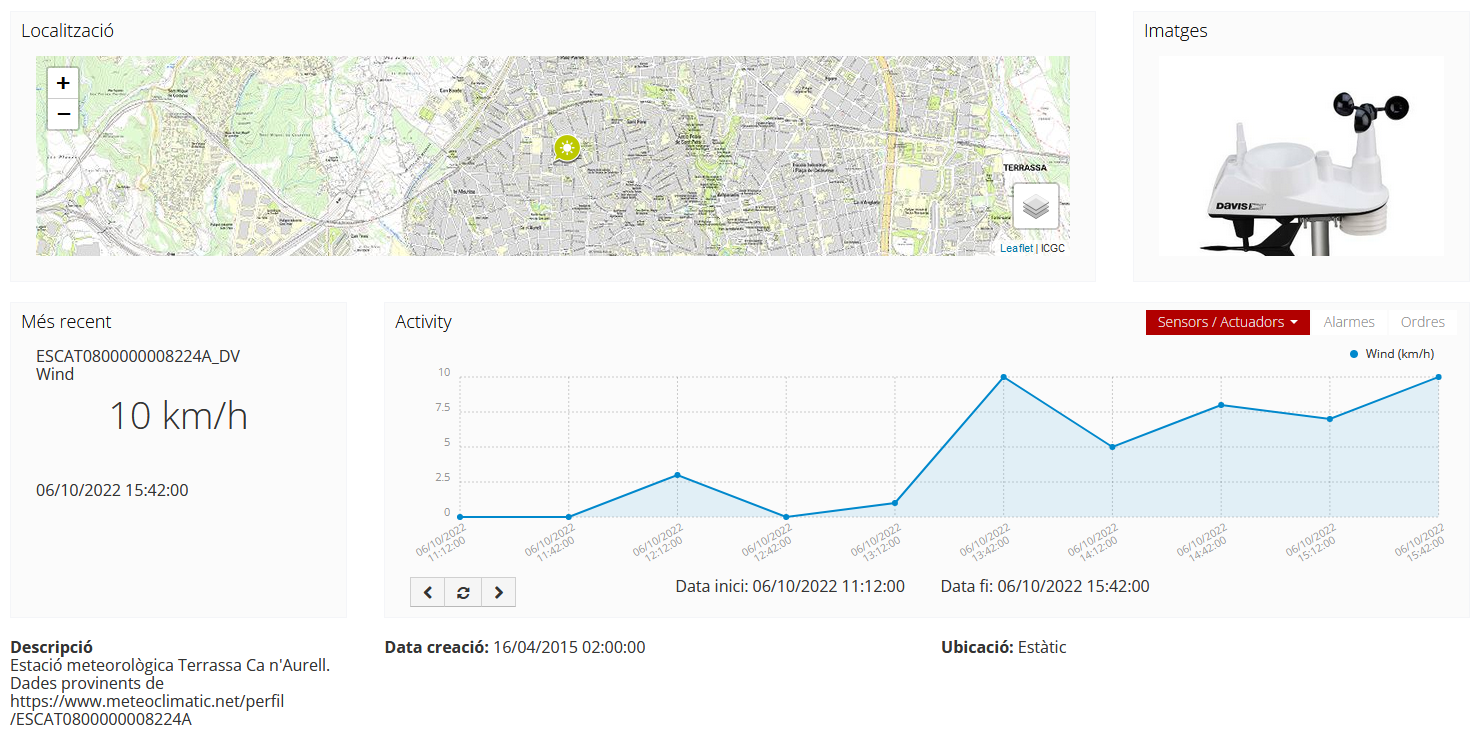Viewport: 1479px width, 740px height.
Task: Zoom in on the map
Action: click(63, 83)
